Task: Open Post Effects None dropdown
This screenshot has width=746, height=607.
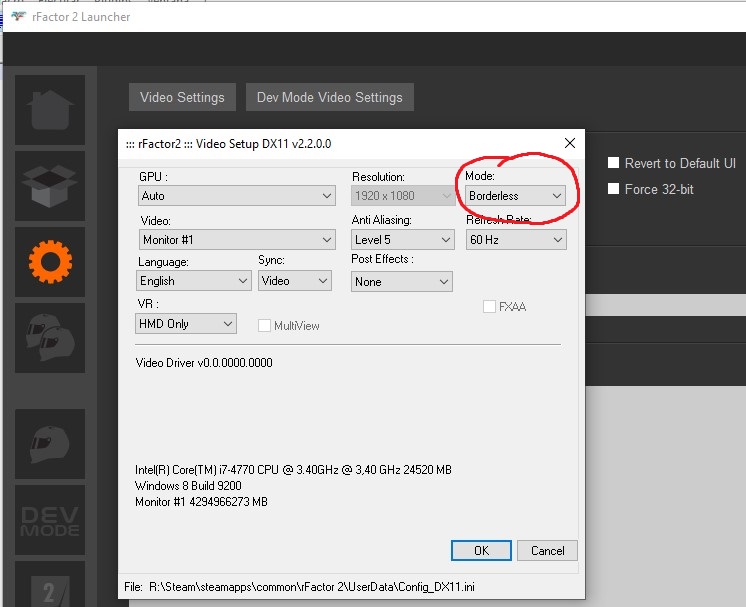Action: (x=402, y=282)
